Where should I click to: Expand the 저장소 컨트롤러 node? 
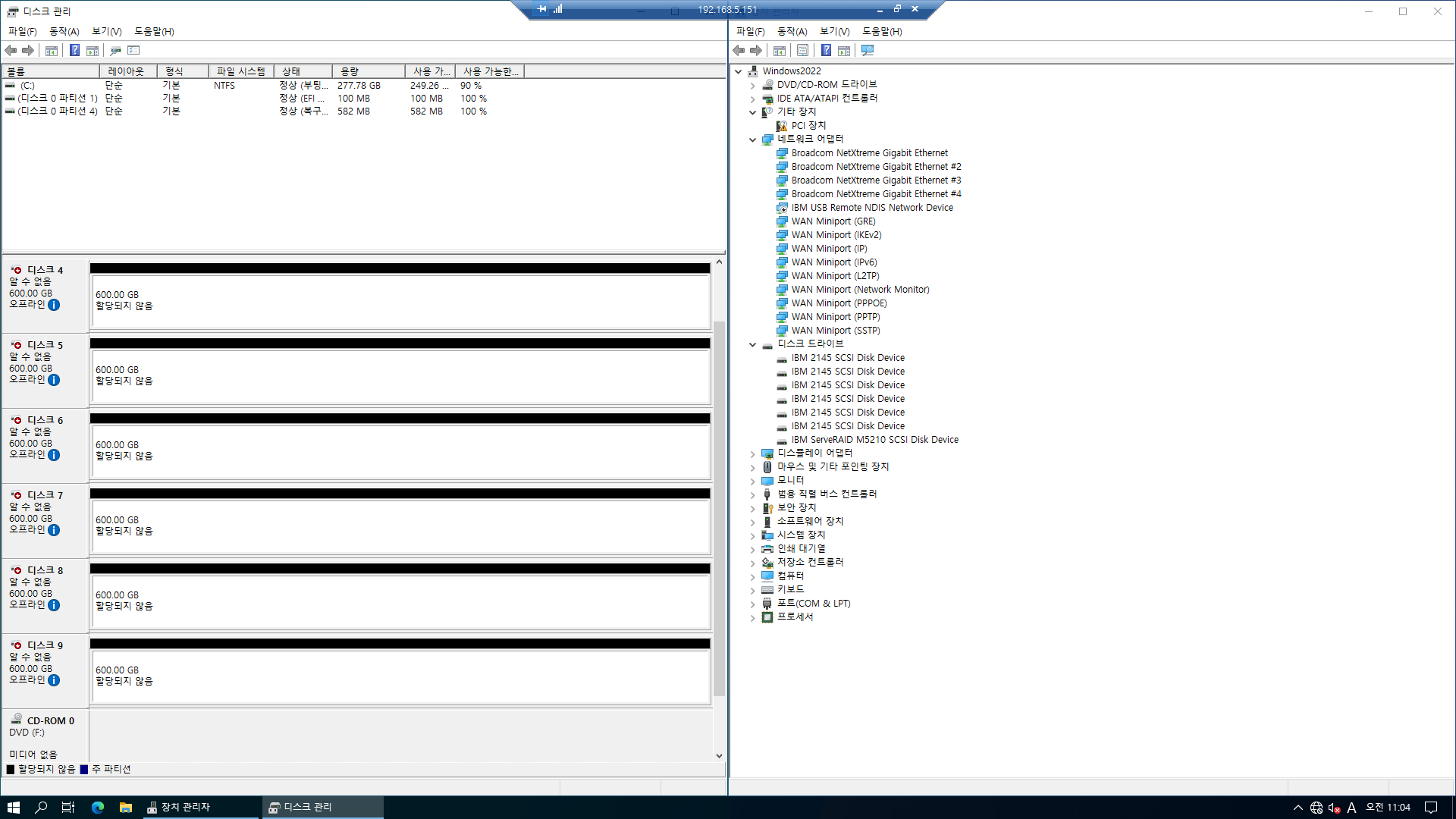[x=752, y=563]
